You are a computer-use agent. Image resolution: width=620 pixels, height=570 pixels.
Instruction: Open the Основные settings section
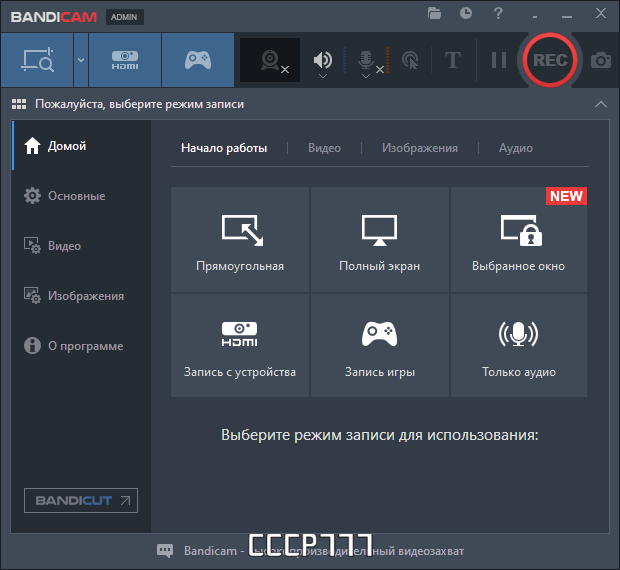81,196
